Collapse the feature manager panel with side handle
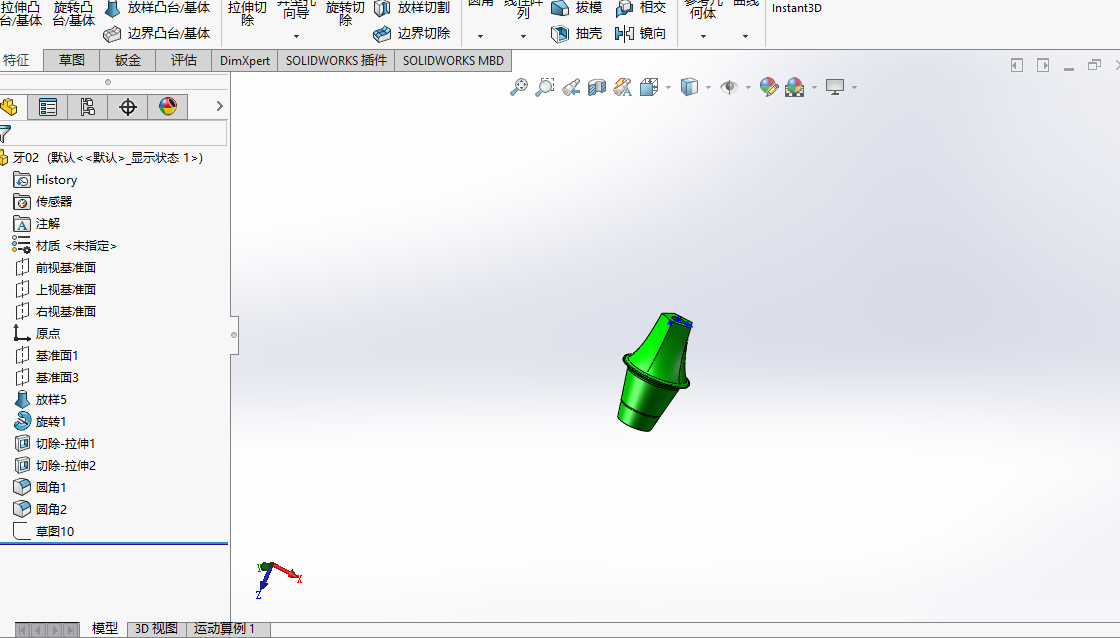1120x638 pixels. (x=234, y=335)
